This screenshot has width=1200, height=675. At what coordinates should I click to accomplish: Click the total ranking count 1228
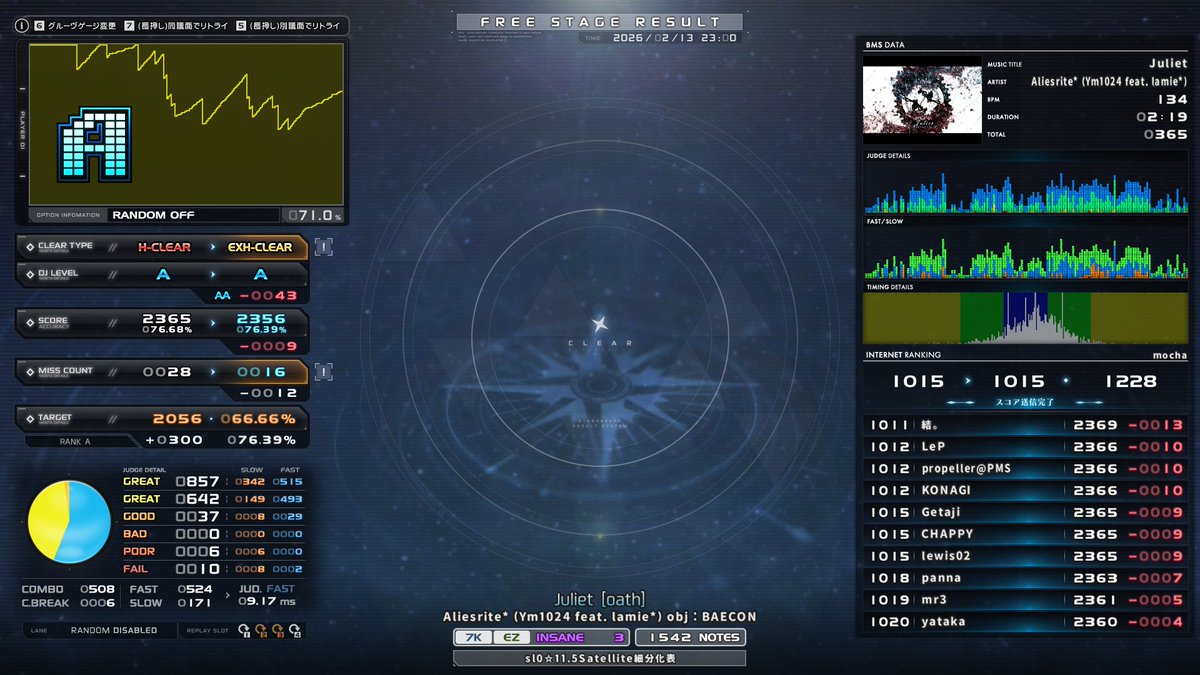point(1130,381)
